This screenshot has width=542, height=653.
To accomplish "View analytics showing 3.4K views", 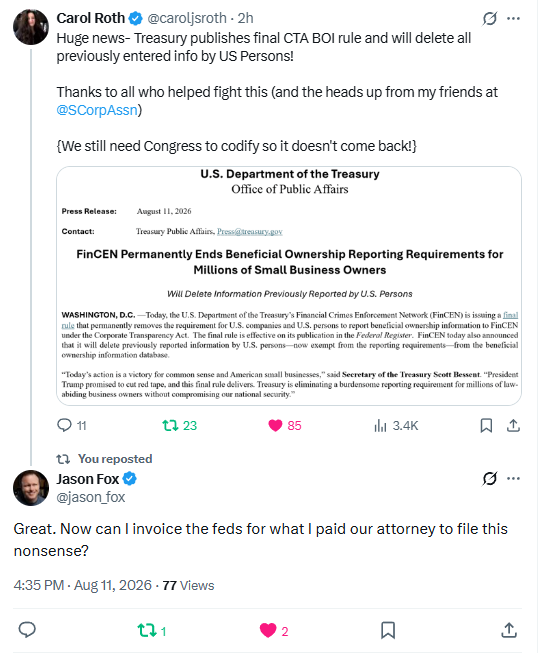I will tap(396, 425).
